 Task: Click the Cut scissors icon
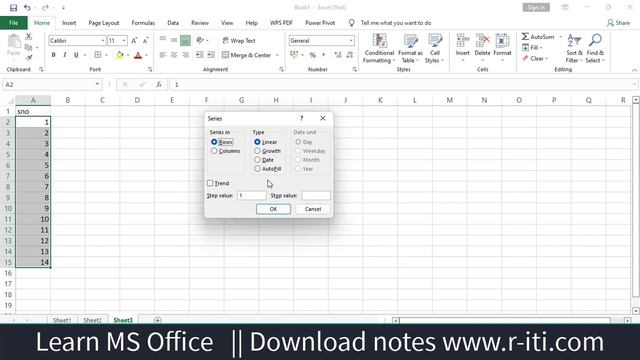29,37
